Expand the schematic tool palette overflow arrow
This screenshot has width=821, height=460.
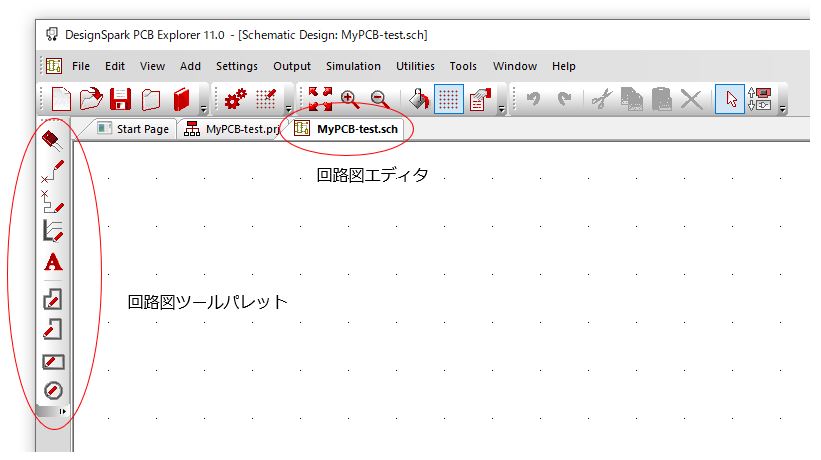pos(63,411)
